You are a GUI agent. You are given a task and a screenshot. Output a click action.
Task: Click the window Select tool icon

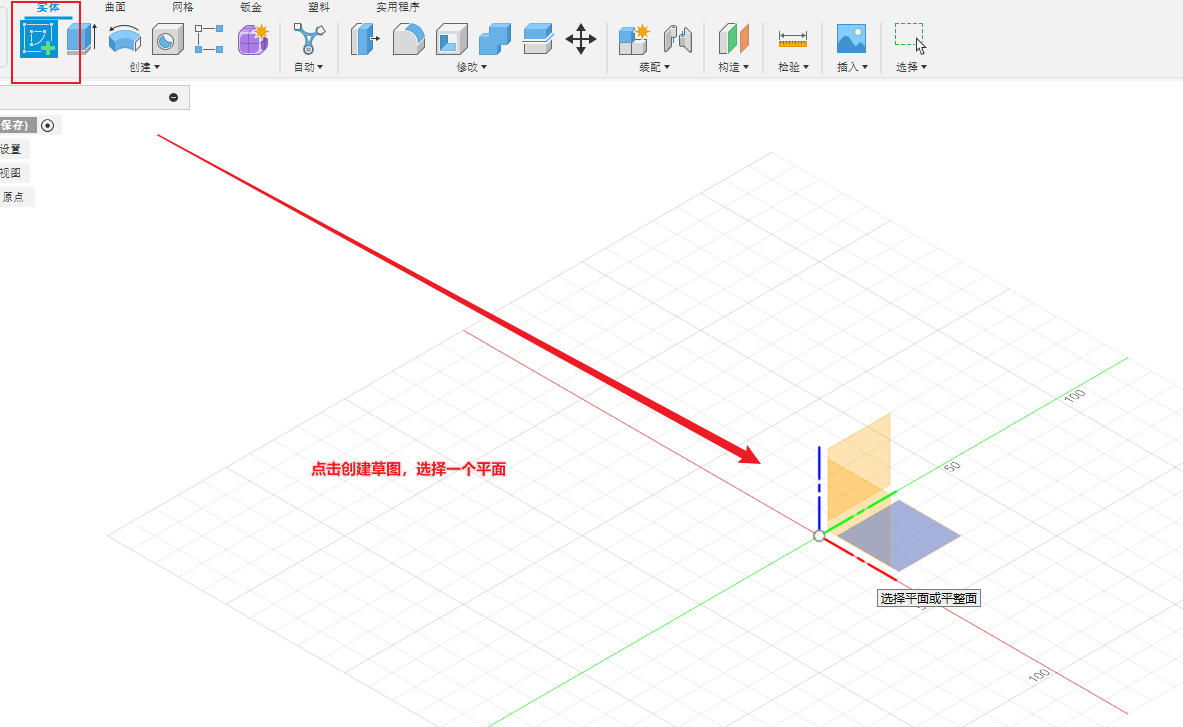click(911, 38)
